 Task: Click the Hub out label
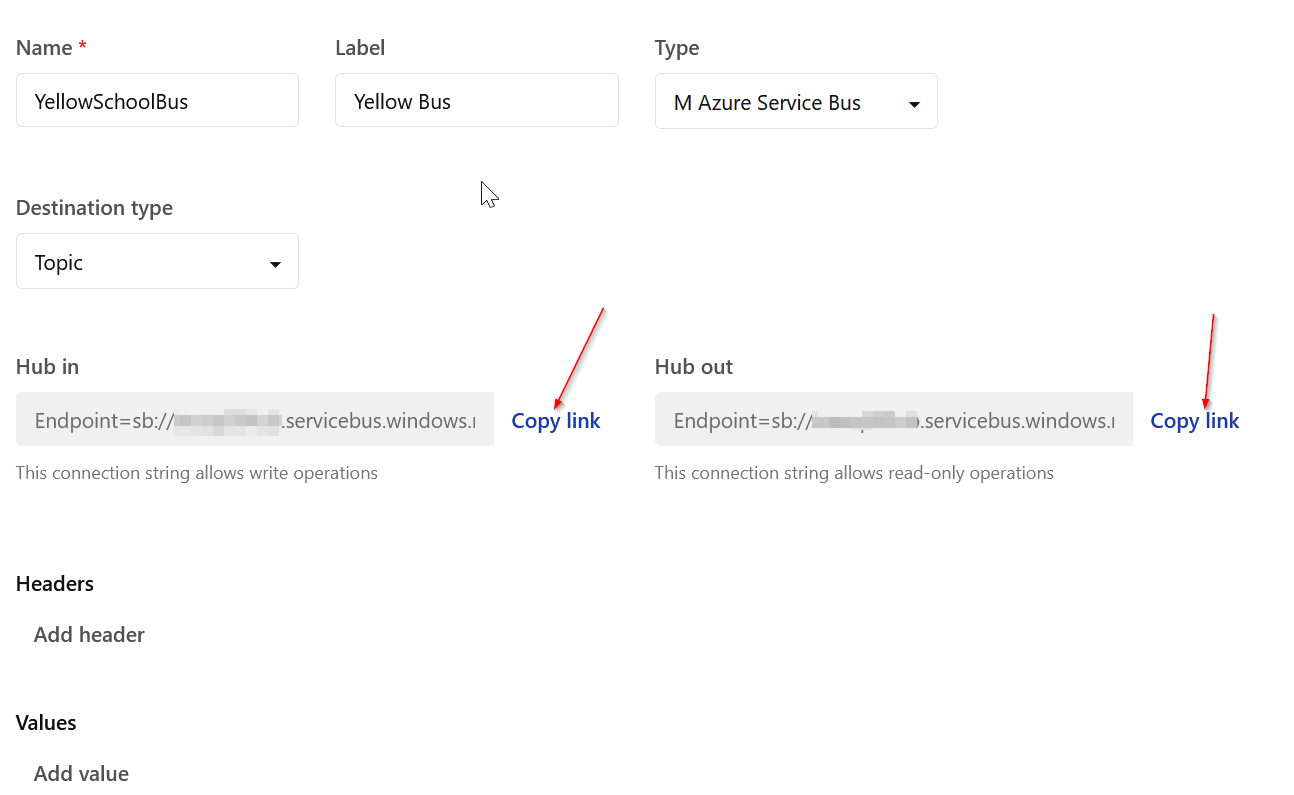point(693,367)
